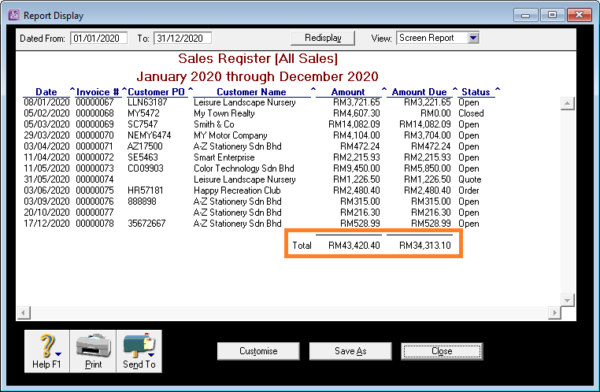Sort by the Status column header
Image resolution: width=600 pixels, height=392 pixels.
(476, 92)
